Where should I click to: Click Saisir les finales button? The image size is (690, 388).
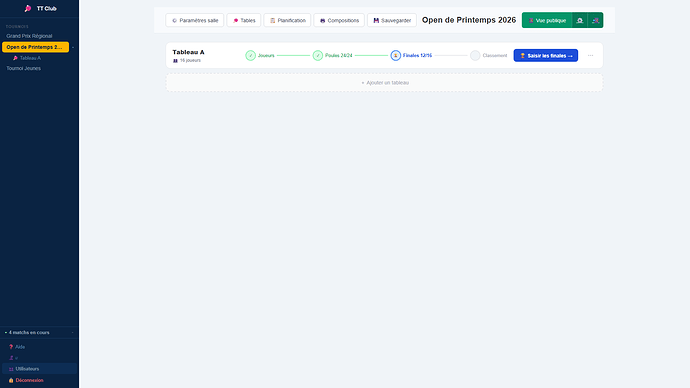[x=546, y=55]
